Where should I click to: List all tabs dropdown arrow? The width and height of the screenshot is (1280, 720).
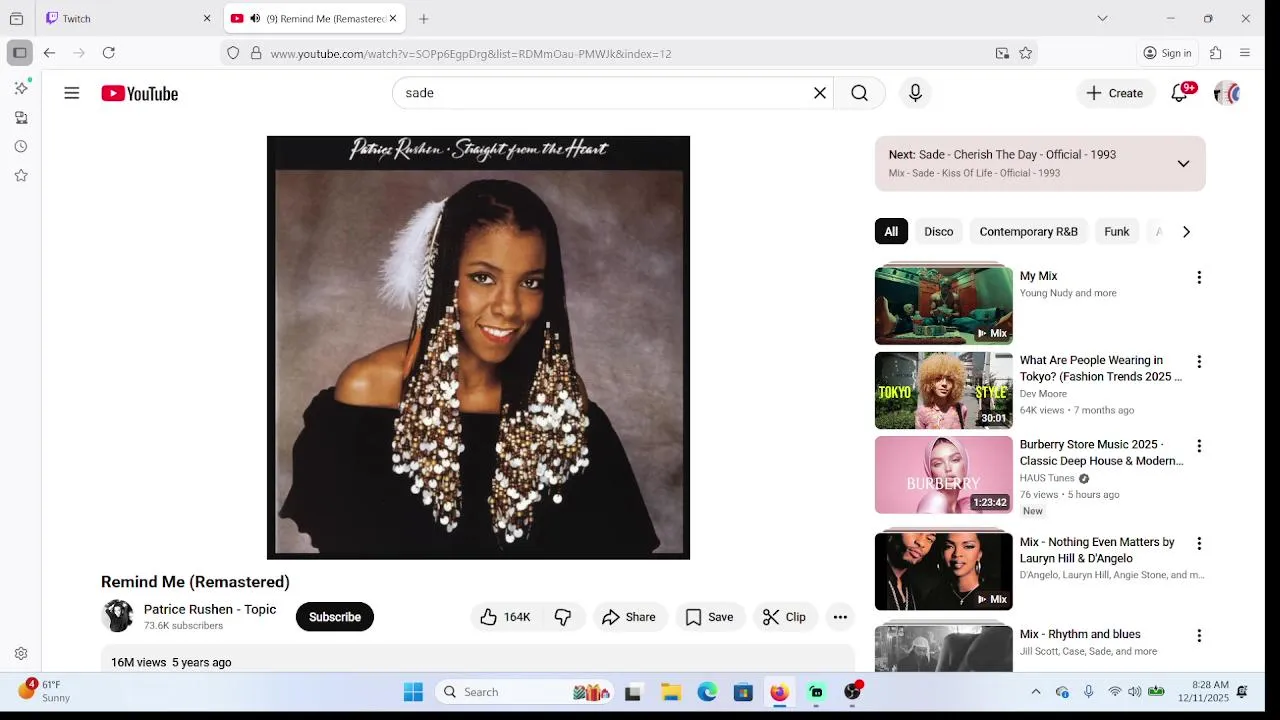(1102, 18)
